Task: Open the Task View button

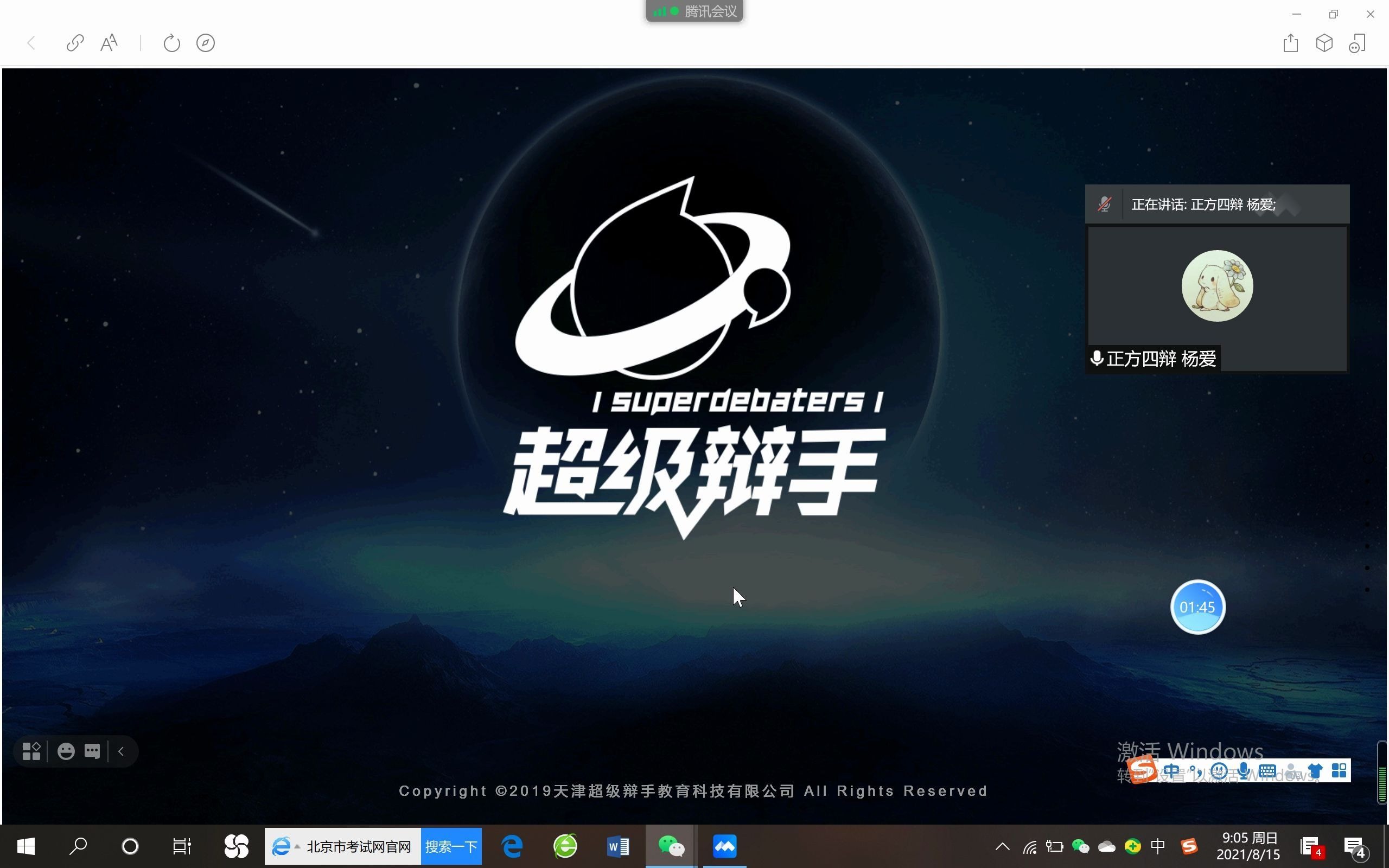Action: pyautogui.click(x=182, y=846)
